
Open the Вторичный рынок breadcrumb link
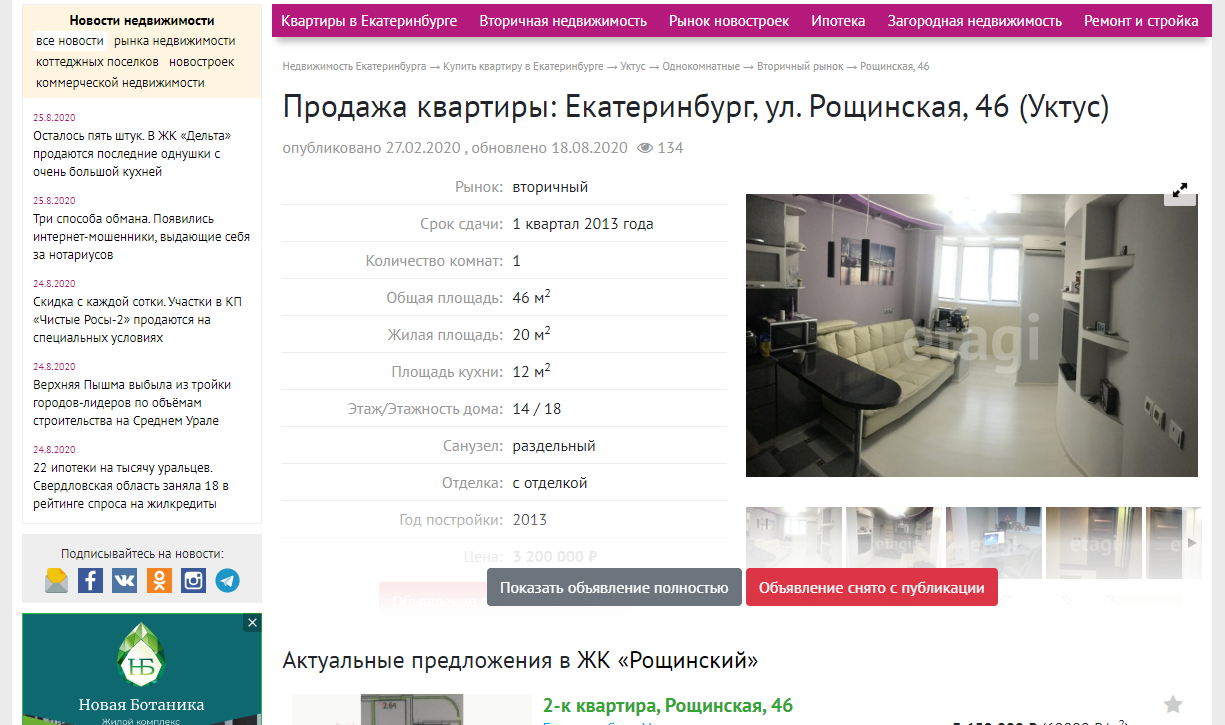tap(801, 67)
